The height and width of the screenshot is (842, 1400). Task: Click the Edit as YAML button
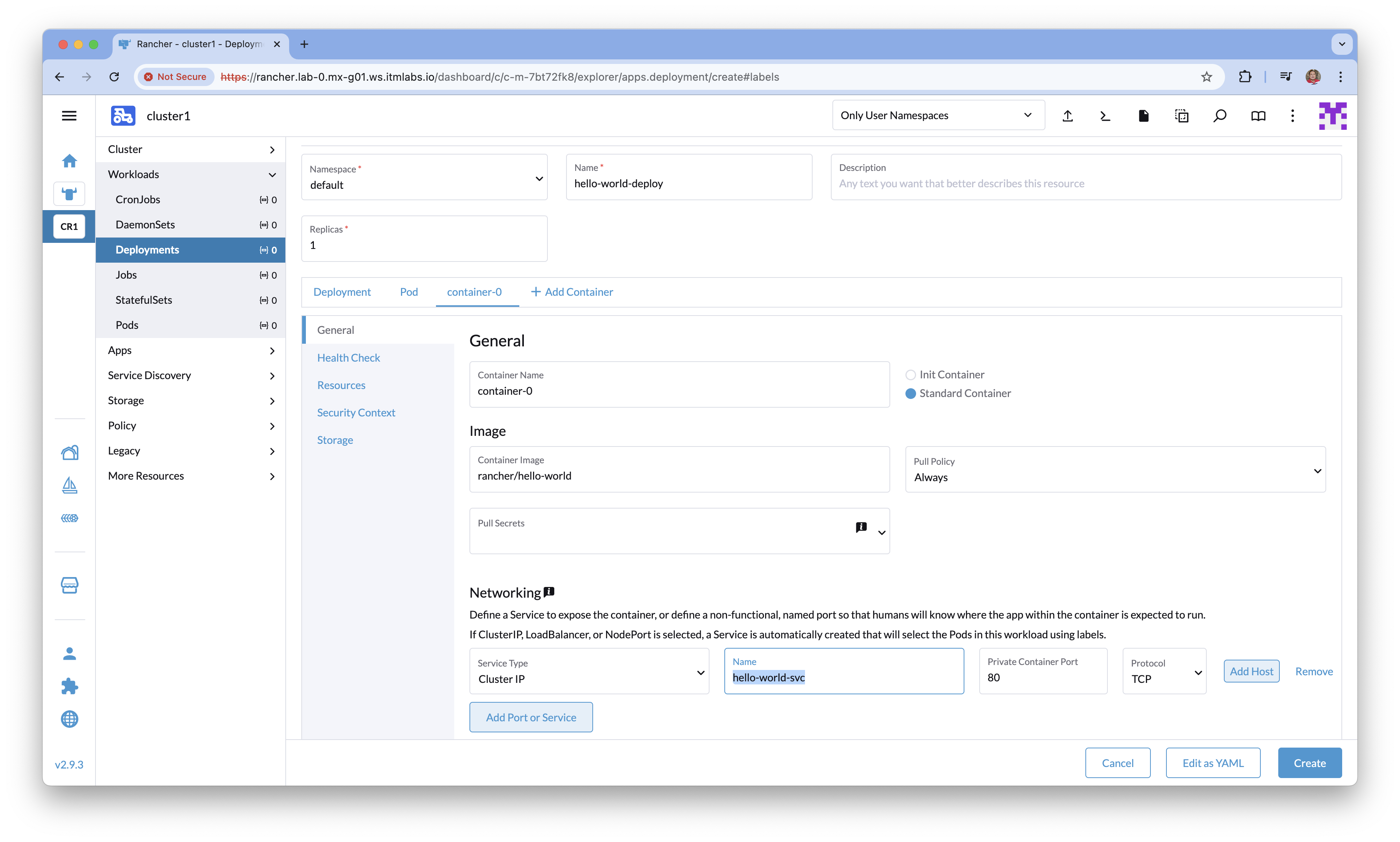(x=1213, y=764)
